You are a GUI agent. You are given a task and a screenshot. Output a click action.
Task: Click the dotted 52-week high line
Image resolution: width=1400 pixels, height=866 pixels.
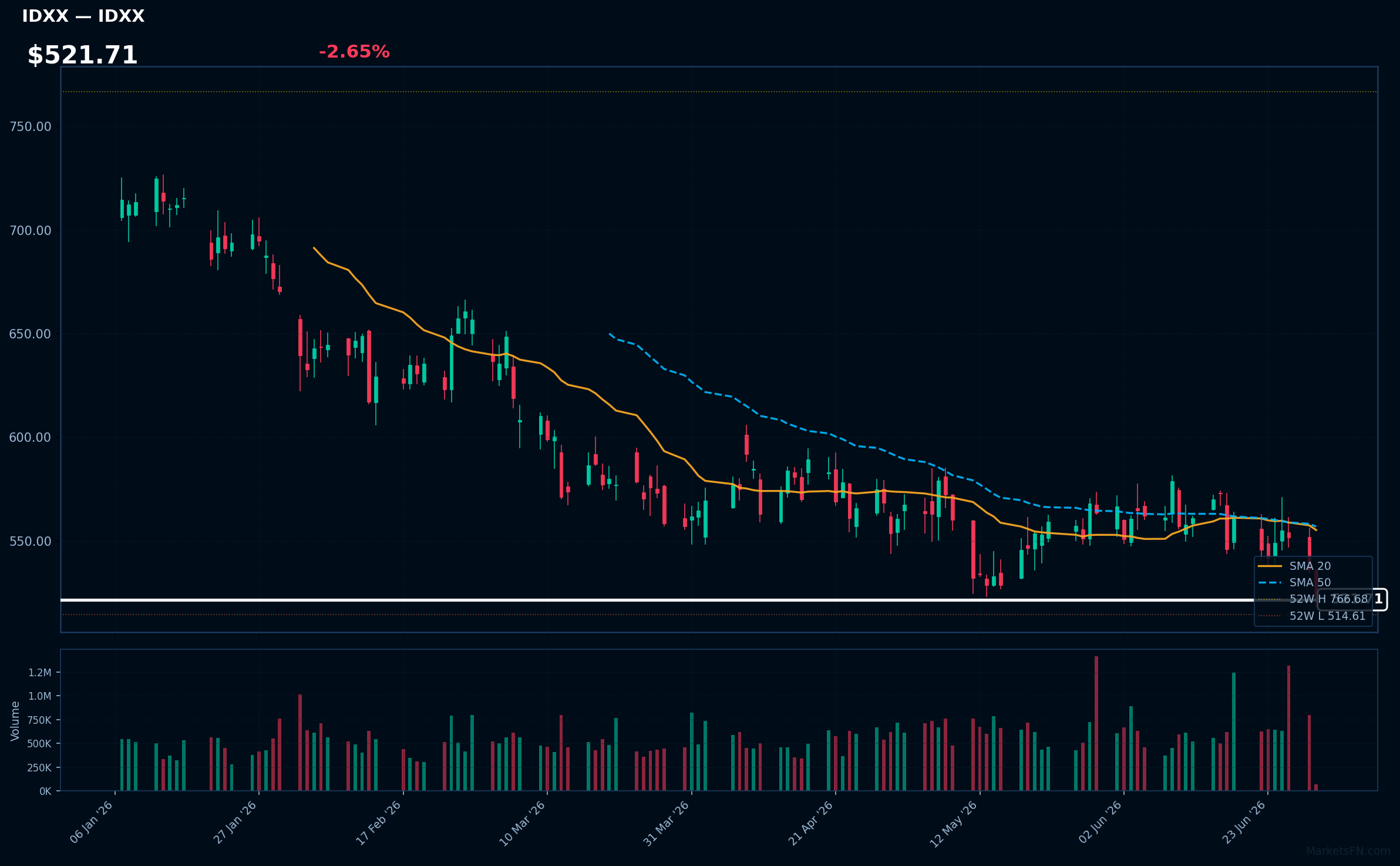719,92
